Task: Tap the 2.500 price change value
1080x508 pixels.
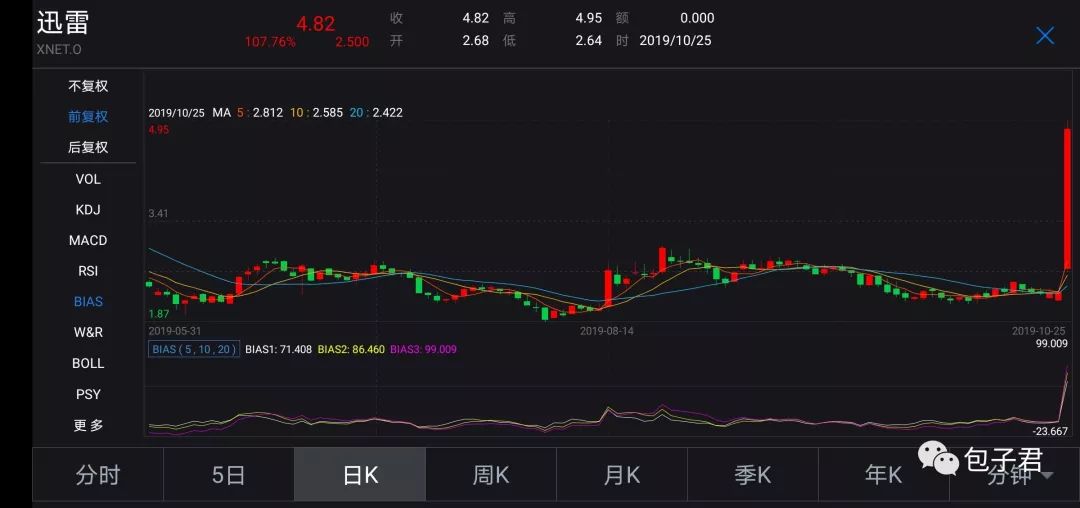Action: click(x=352, y=42)
